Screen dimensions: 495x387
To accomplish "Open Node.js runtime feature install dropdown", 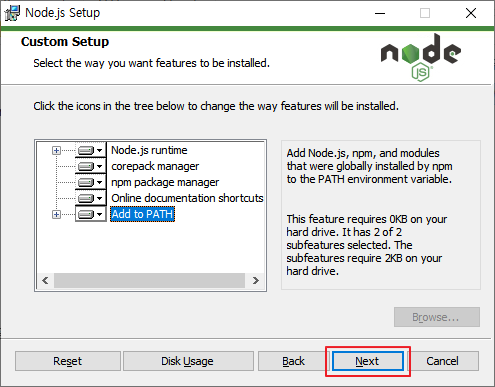I will [90, 150].
